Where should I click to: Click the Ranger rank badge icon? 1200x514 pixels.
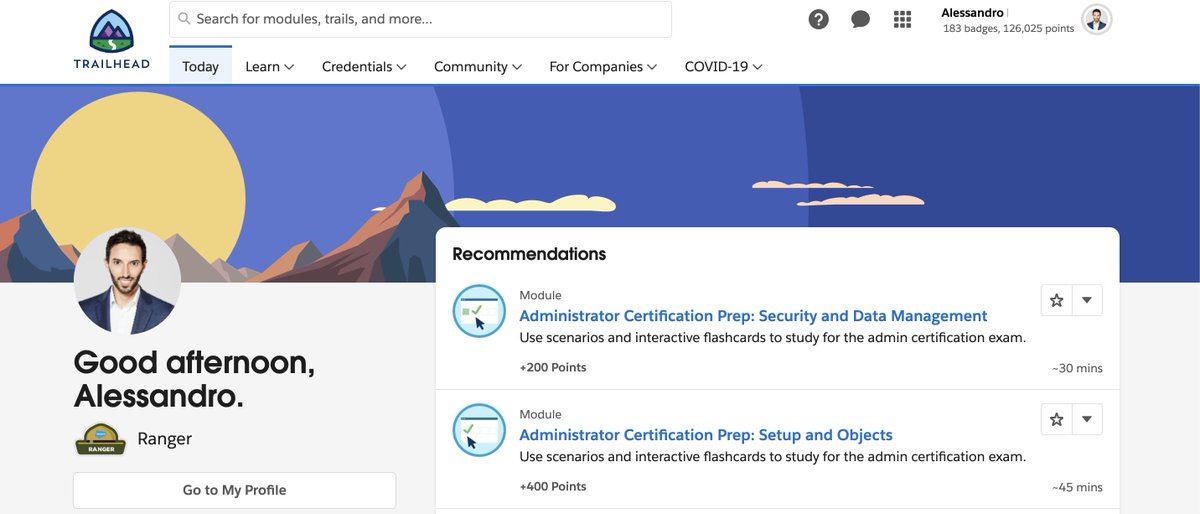point(100,439)
